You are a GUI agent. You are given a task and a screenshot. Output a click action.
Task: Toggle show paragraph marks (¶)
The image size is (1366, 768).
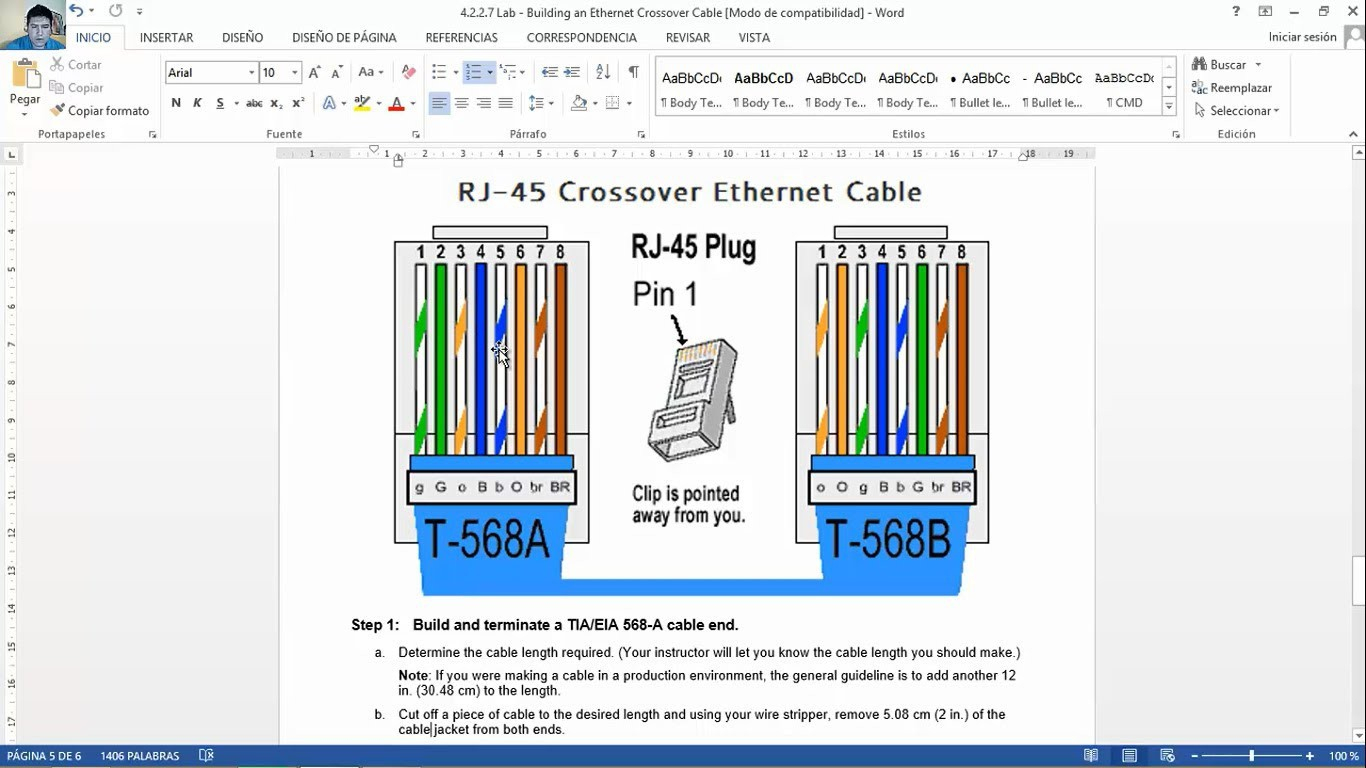[x=633, y=72]
